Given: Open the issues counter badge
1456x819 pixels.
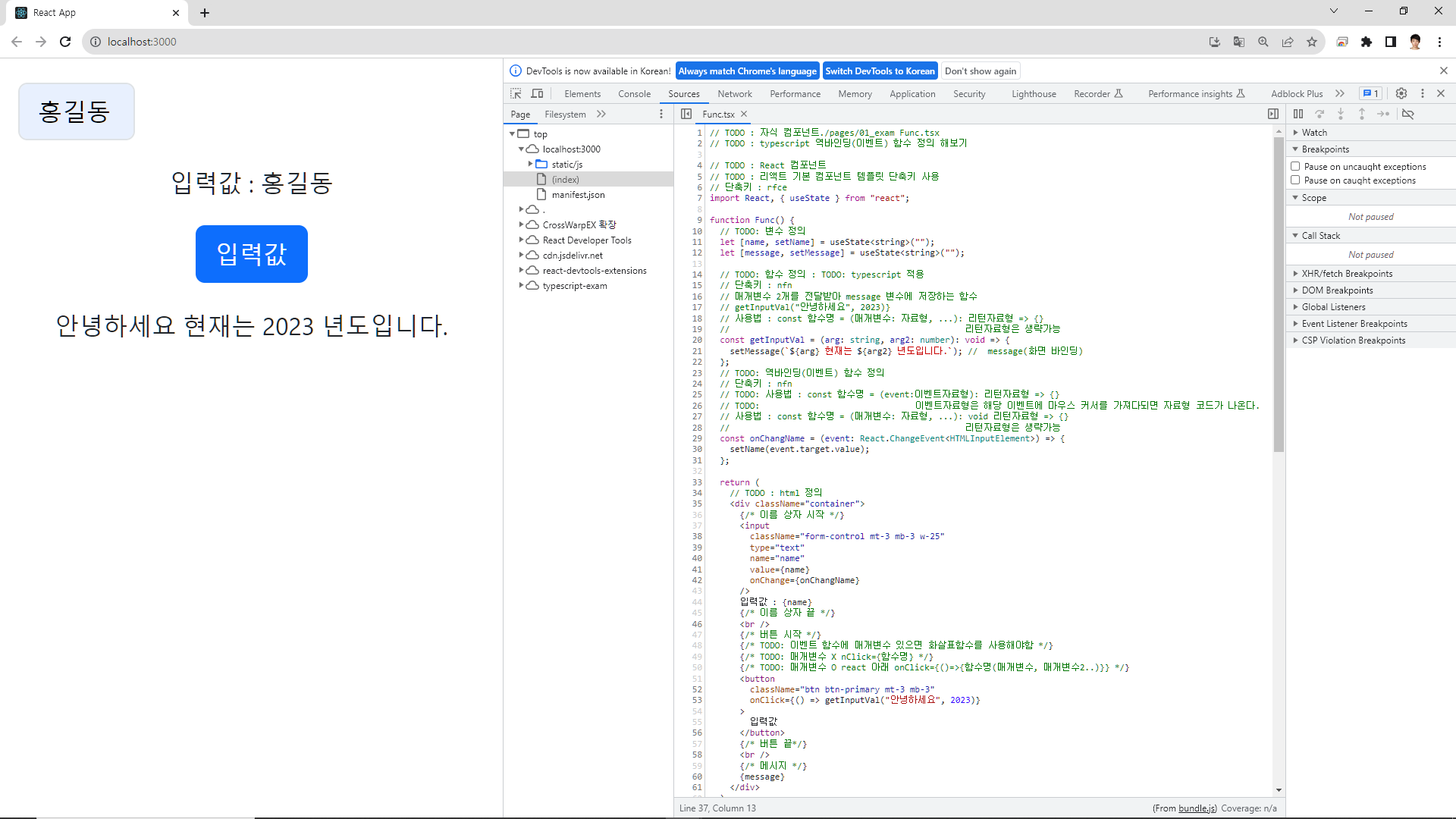Looking at the screenshot, I should [1370, 93].
